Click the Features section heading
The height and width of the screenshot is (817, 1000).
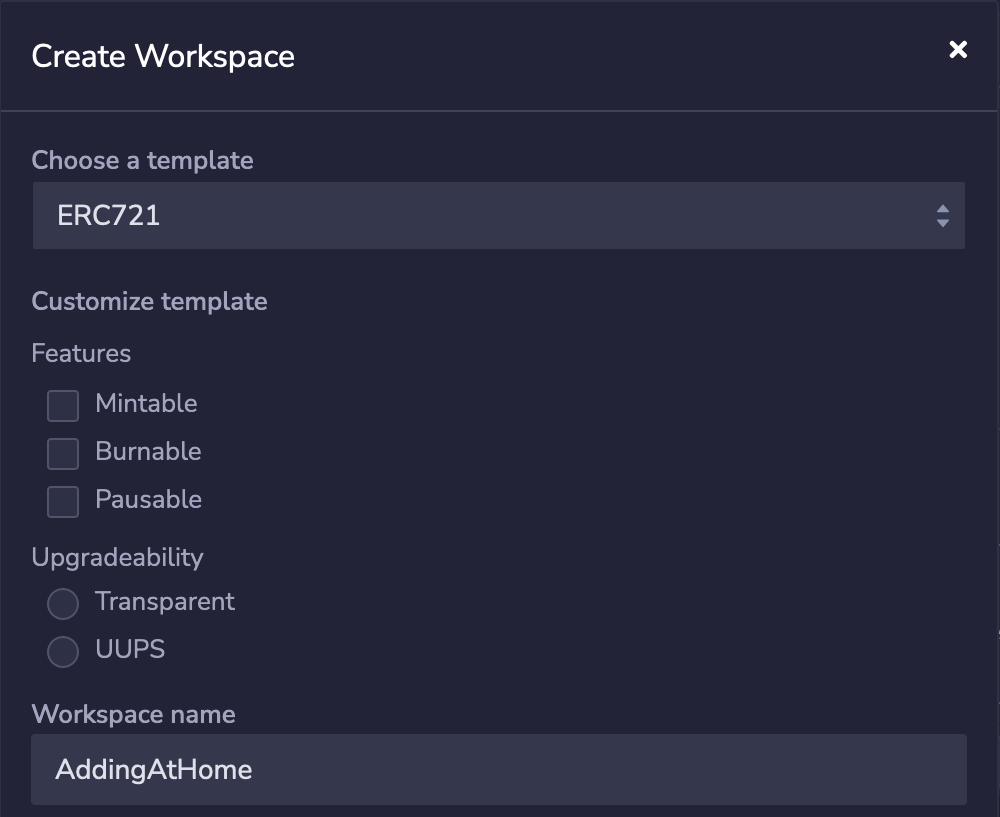point(81,354)
